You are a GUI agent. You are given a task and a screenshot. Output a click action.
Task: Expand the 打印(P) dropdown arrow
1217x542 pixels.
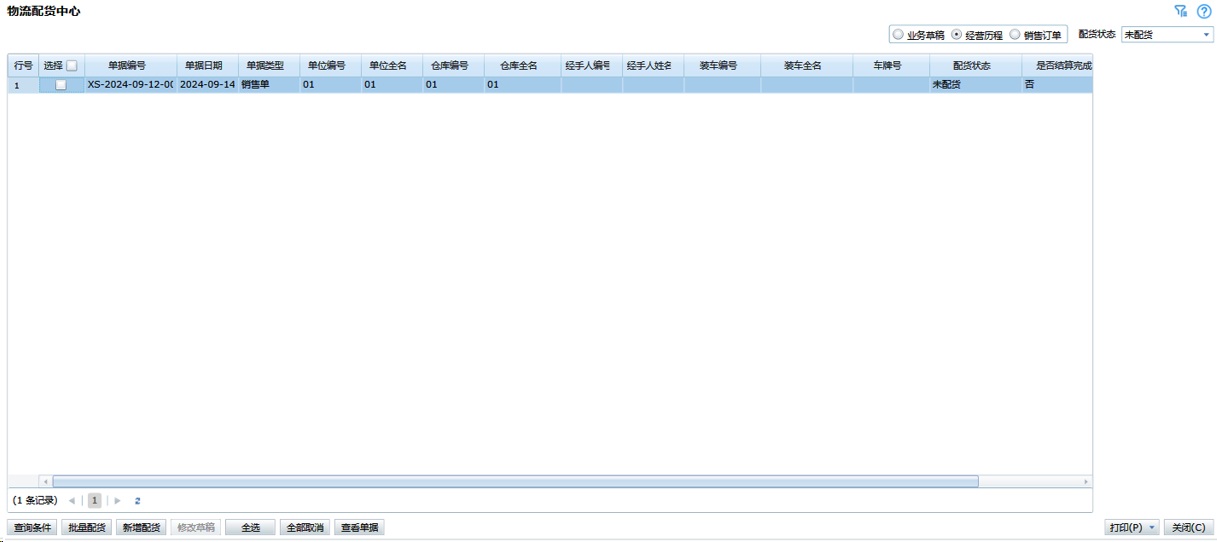coord(1152,527)
